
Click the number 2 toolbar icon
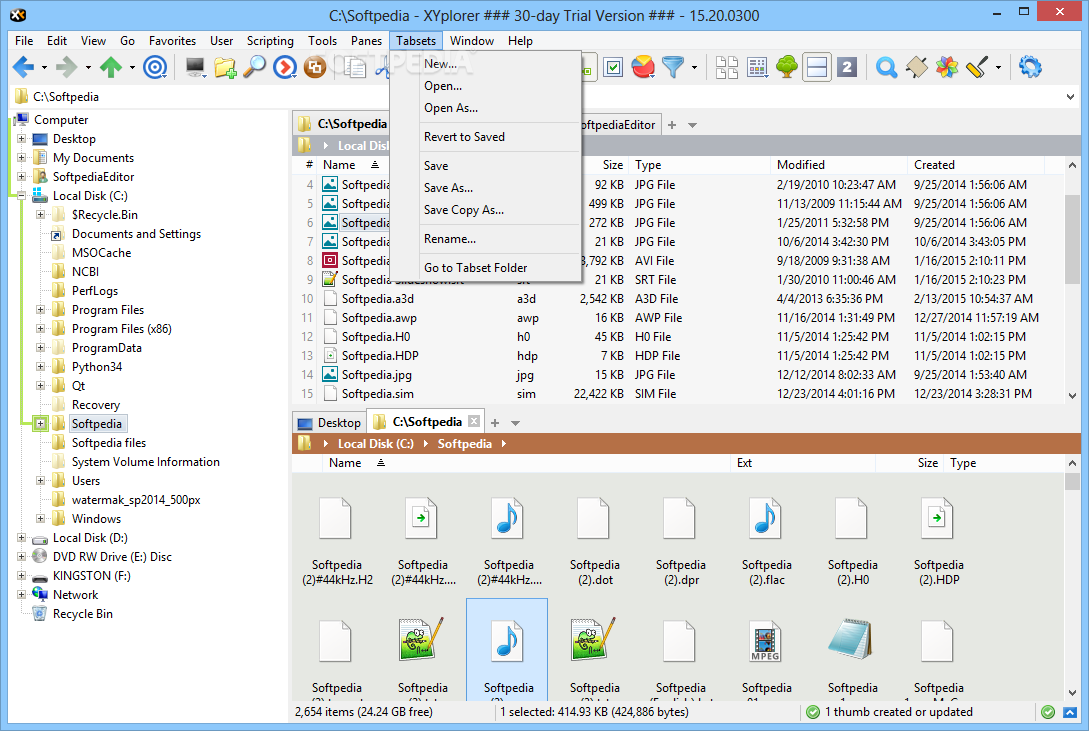pyautogui.click(x=847, y=67)
